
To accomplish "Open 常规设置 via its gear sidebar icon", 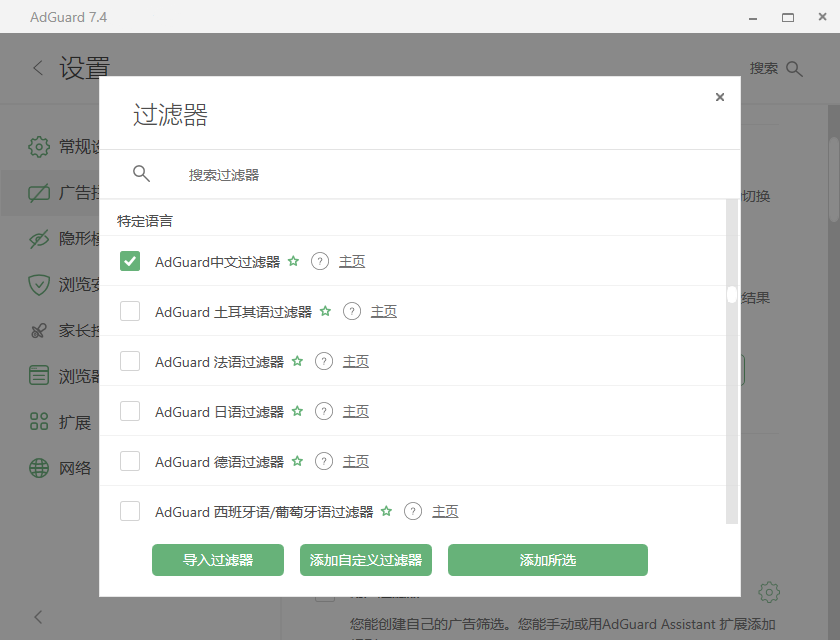I will pos(39,146).
